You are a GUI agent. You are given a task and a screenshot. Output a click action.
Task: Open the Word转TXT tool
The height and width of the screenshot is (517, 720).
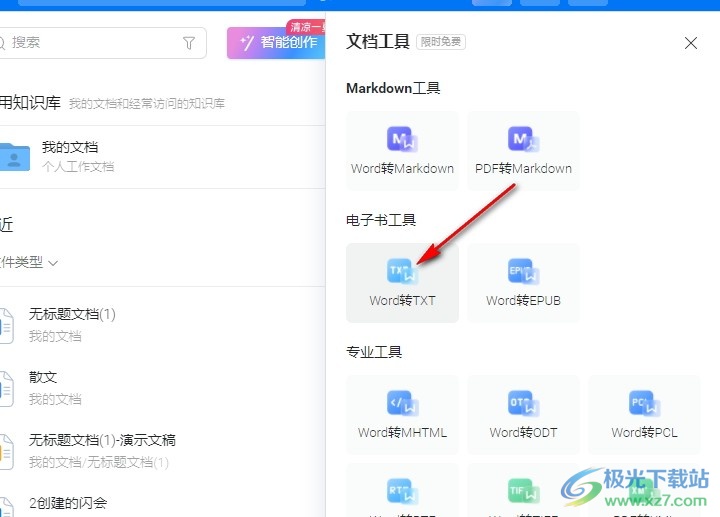click(402, 283)
